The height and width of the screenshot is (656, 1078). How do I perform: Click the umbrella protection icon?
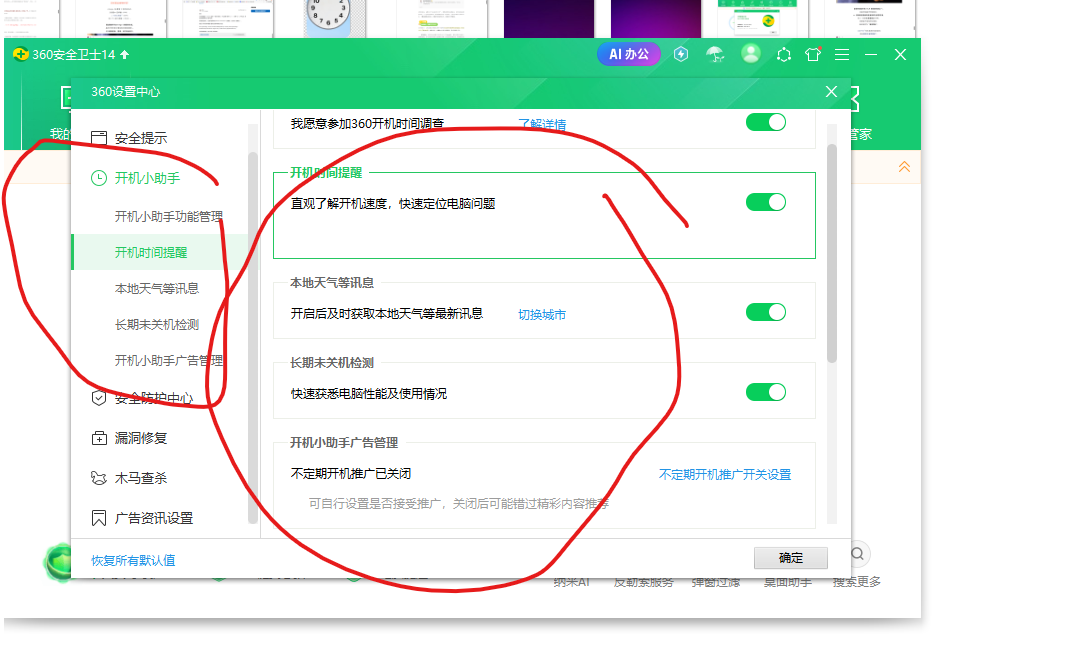point(715,54)
